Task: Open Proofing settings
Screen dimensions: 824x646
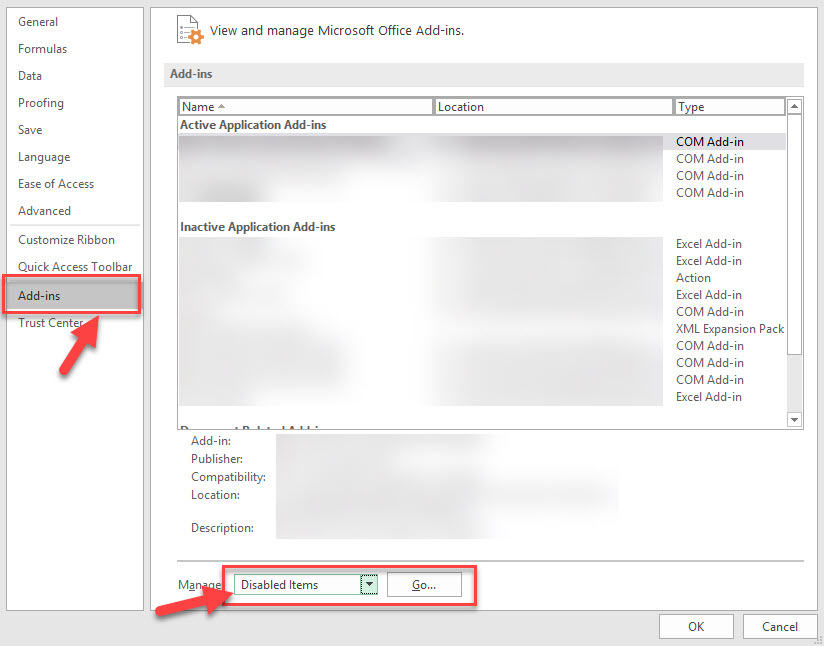Action: [x=41, y=103]
